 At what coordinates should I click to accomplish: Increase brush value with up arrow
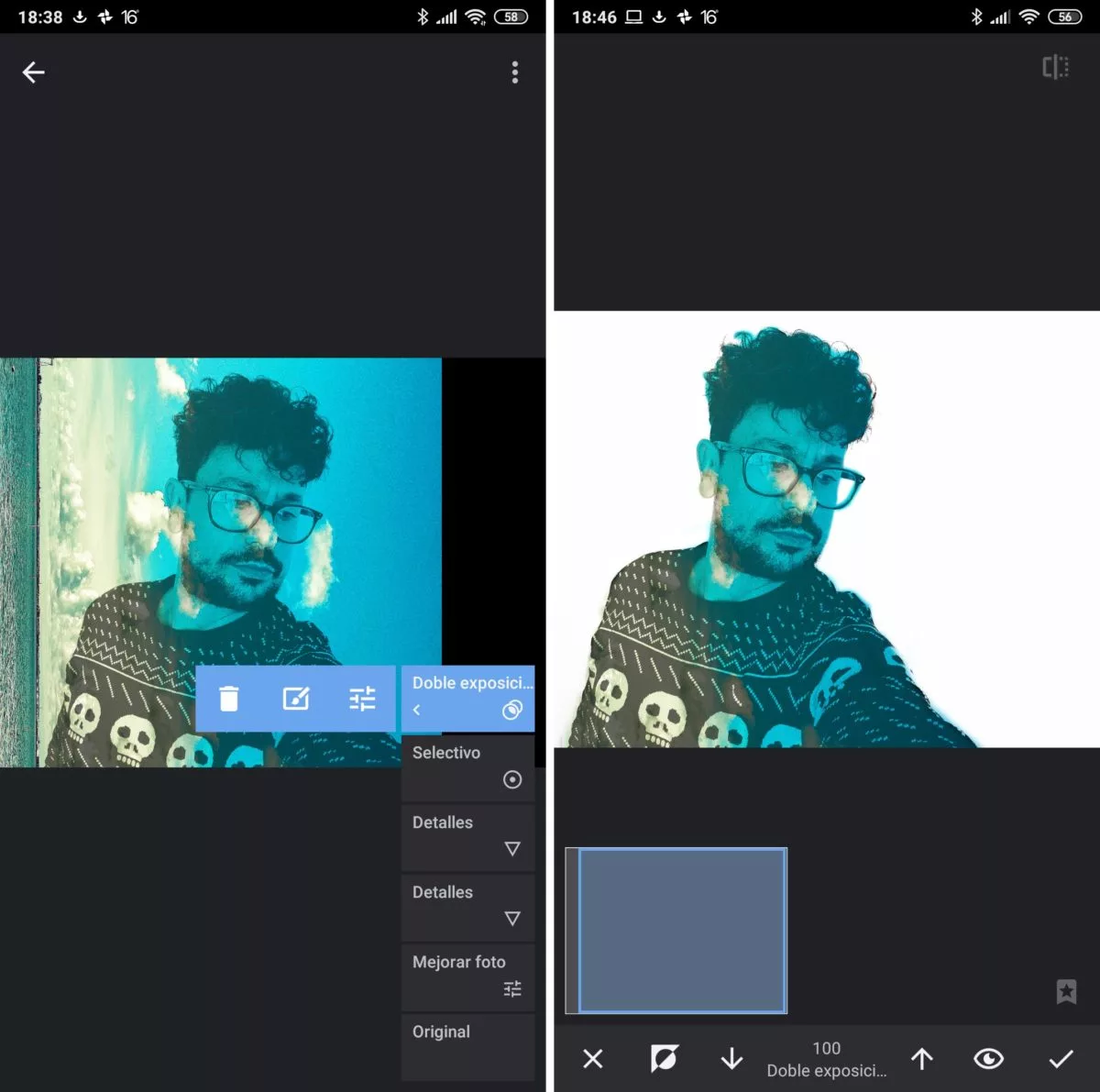[x=922, y=1059]
